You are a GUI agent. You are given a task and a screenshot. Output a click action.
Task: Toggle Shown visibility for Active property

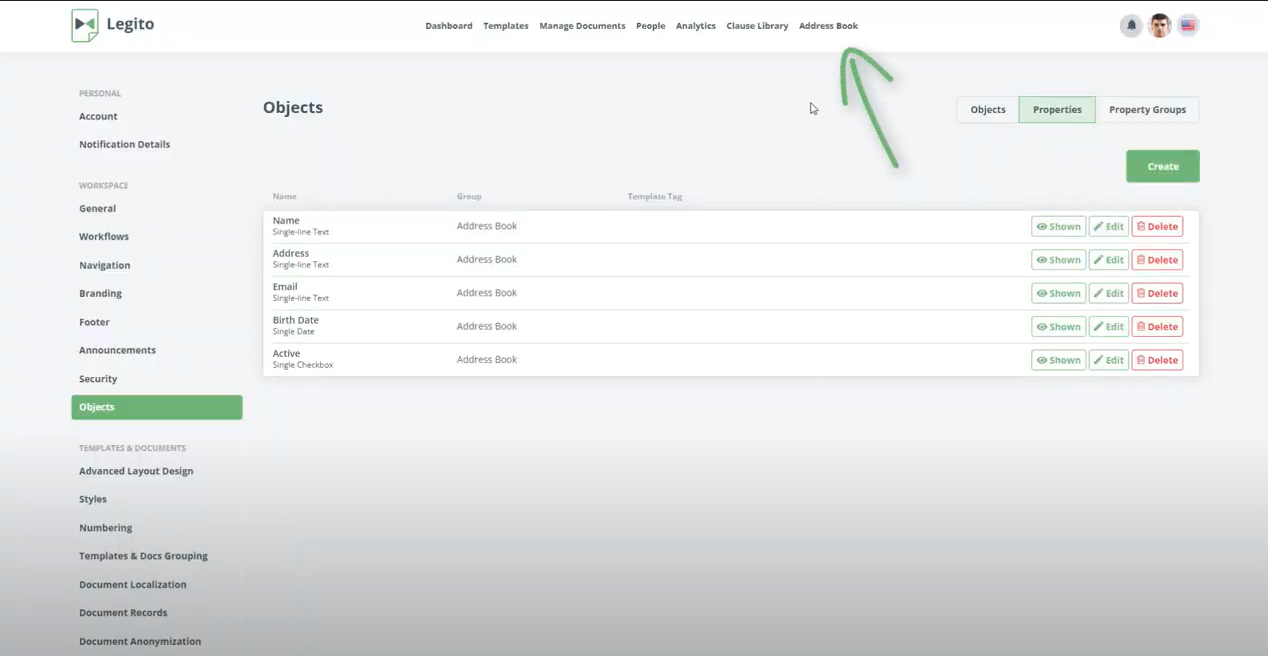pyautogui.click(x=1058, y=360)
